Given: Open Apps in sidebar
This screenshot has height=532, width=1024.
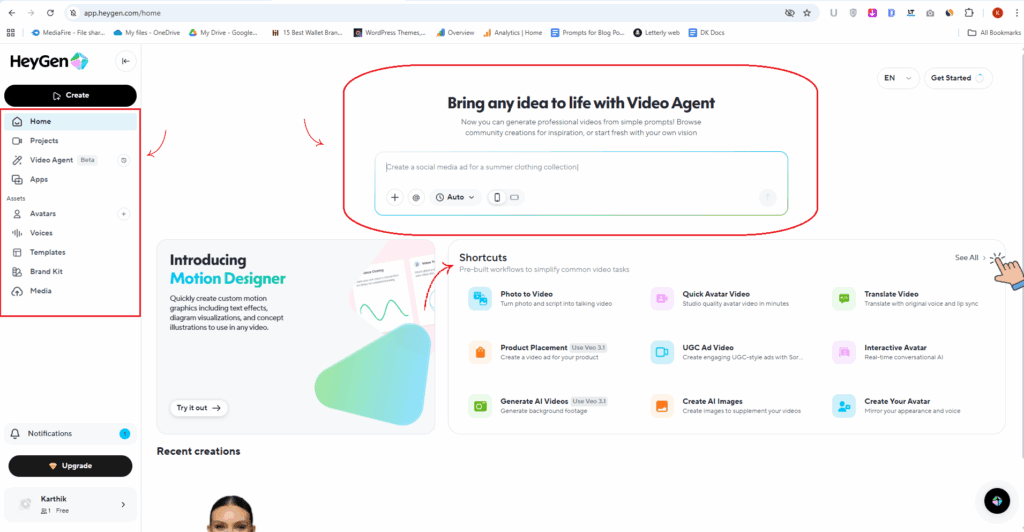Looking at the screenshot, I should click(71, 179).
